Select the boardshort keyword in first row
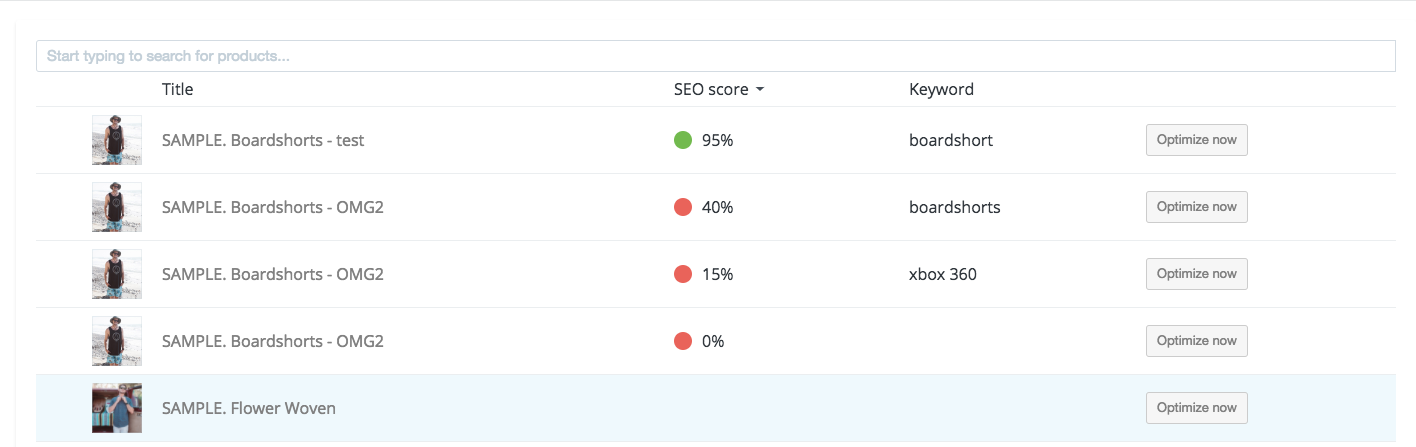Viewport: 1416px width, 447px height. coord(951,140)
